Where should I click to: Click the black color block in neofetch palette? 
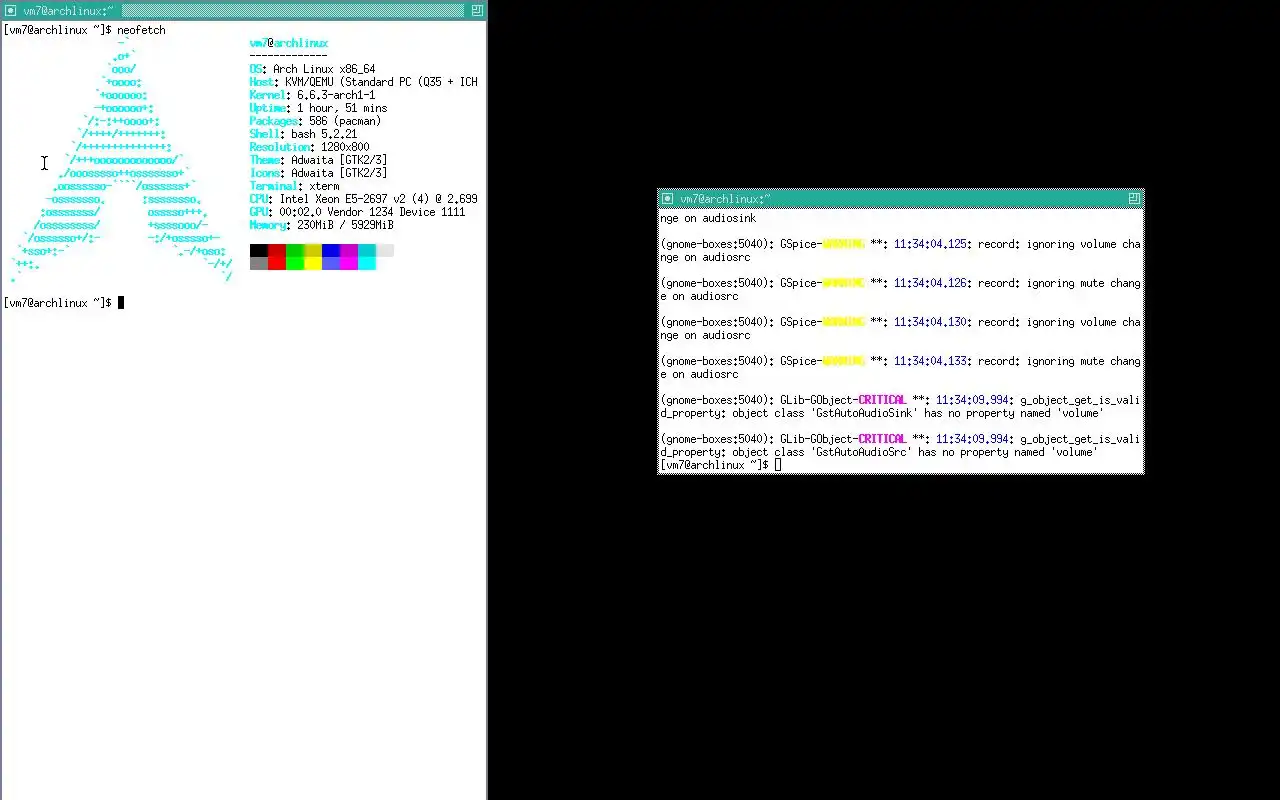tap(259, 250)
